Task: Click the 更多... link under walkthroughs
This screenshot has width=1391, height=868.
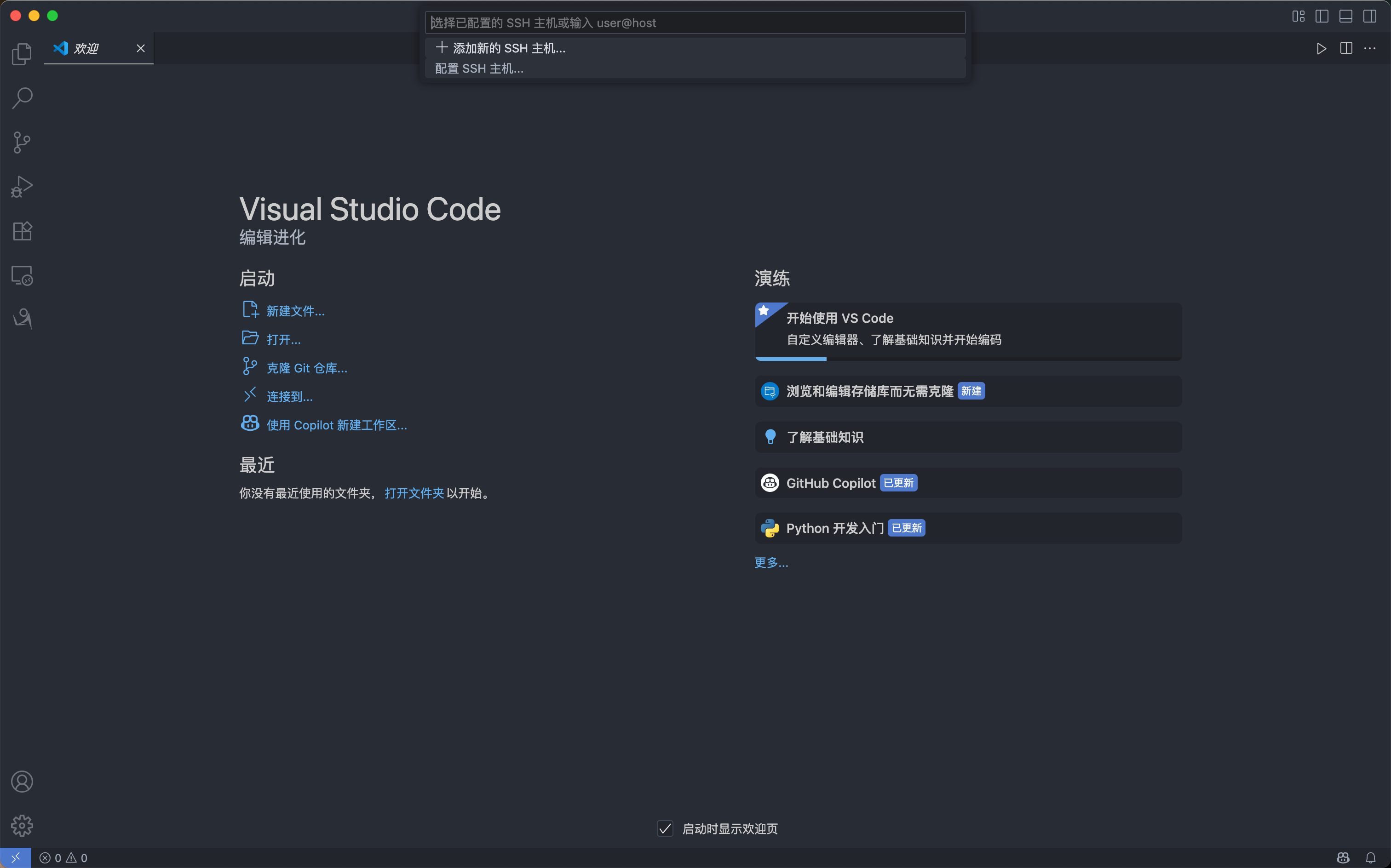Action: point(771,563)
